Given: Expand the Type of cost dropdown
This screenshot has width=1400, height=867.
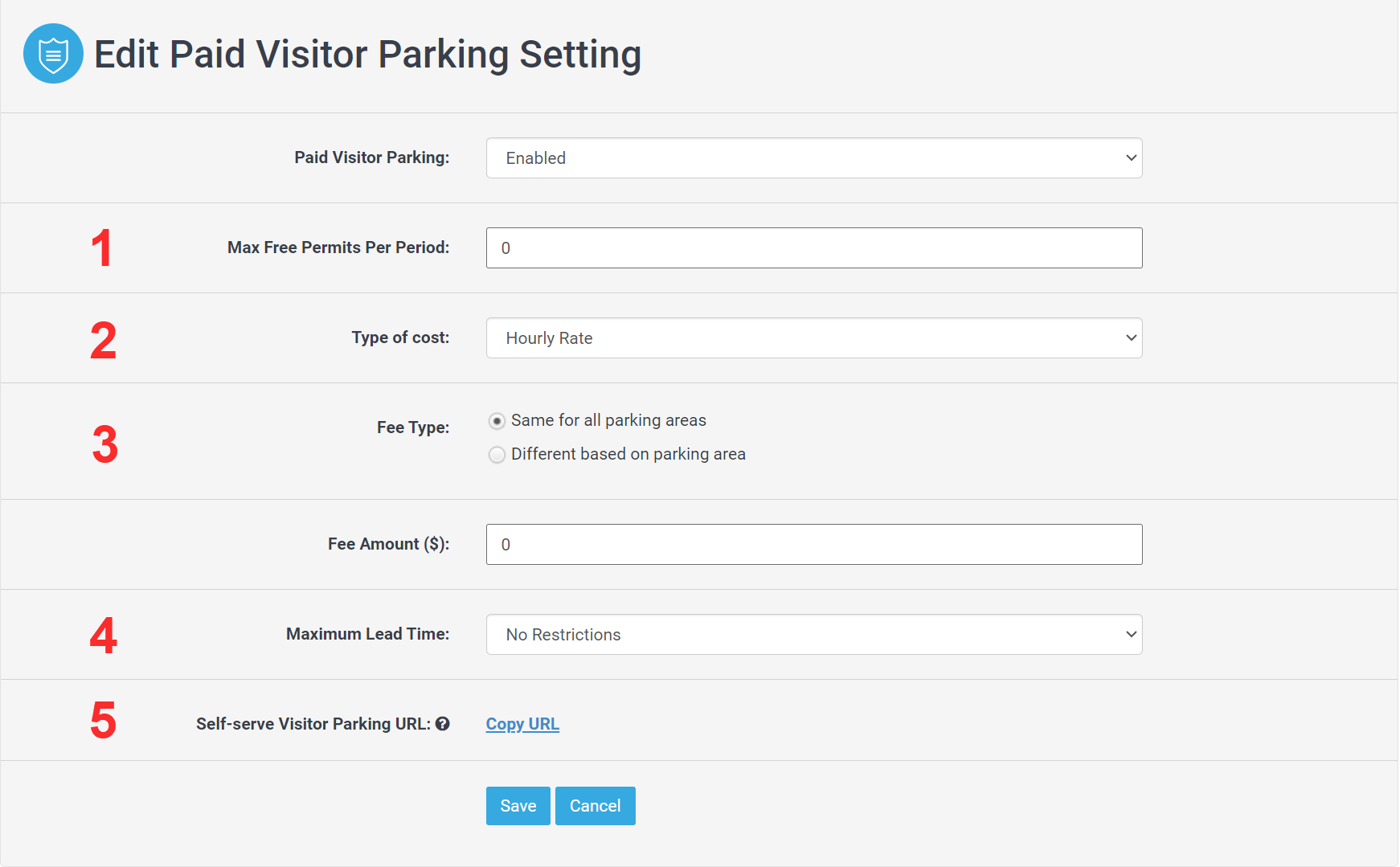Looking at the screenshot, I should 813,338.
